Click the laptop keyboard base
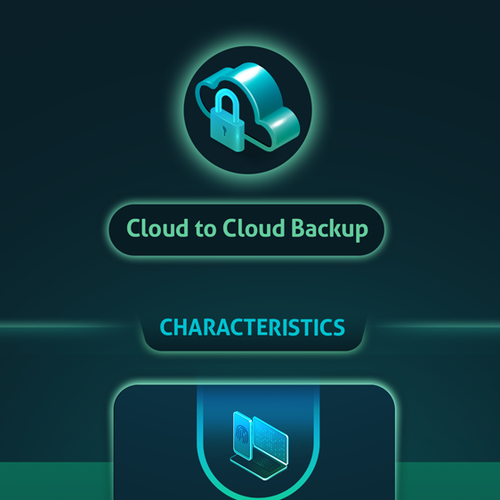 (259, 468)
